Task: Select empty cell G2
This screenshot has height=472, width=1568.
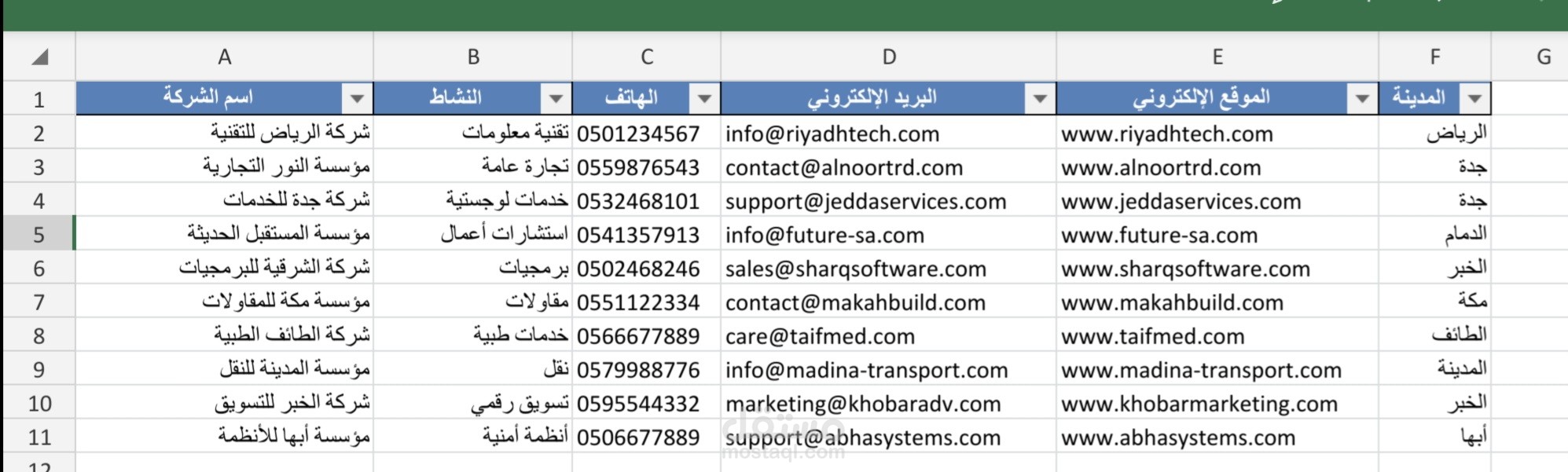Action: point(1529,134)
